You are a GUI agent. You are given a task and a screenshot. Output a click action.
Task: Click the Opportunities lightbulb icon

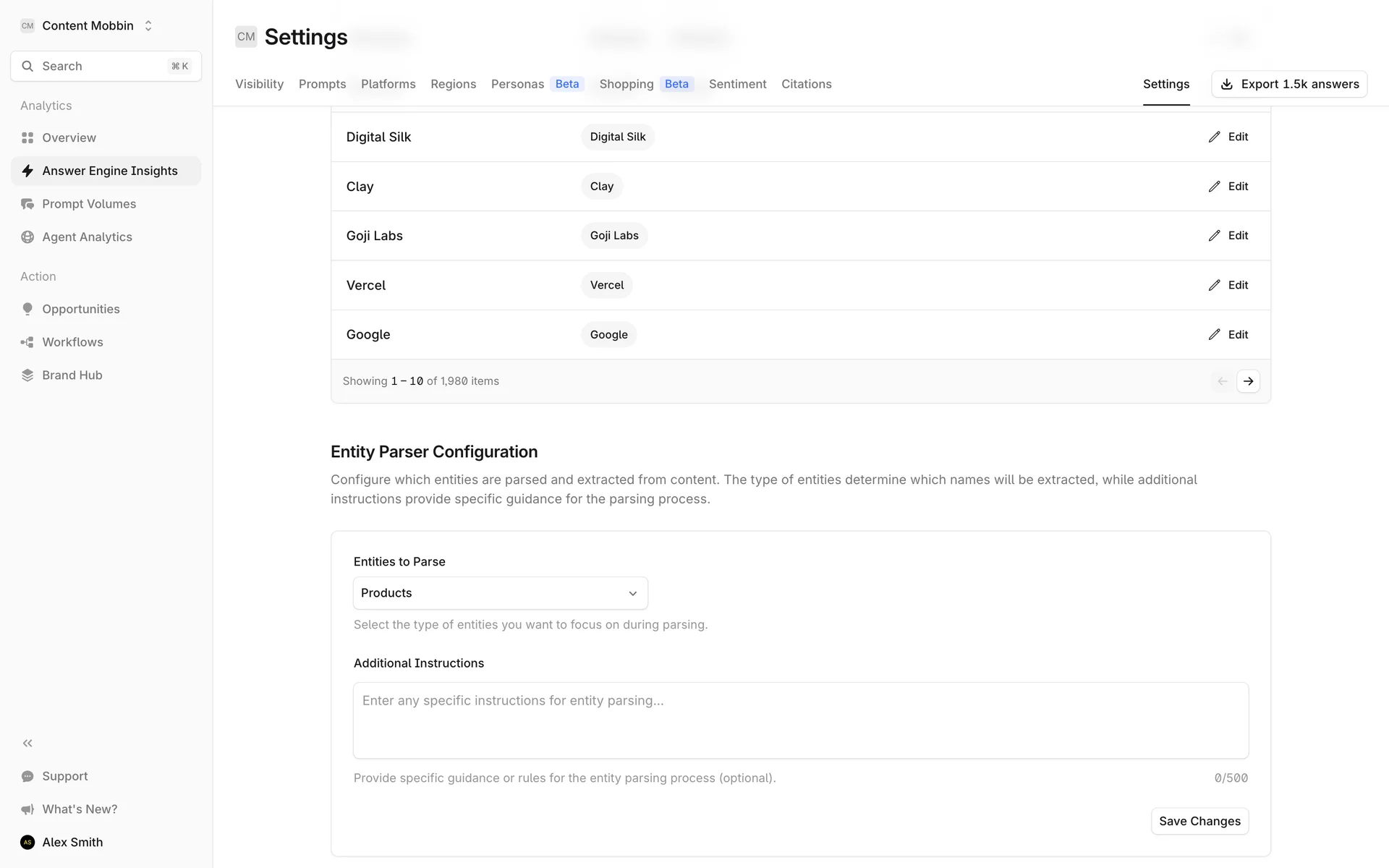coord(27,309)
